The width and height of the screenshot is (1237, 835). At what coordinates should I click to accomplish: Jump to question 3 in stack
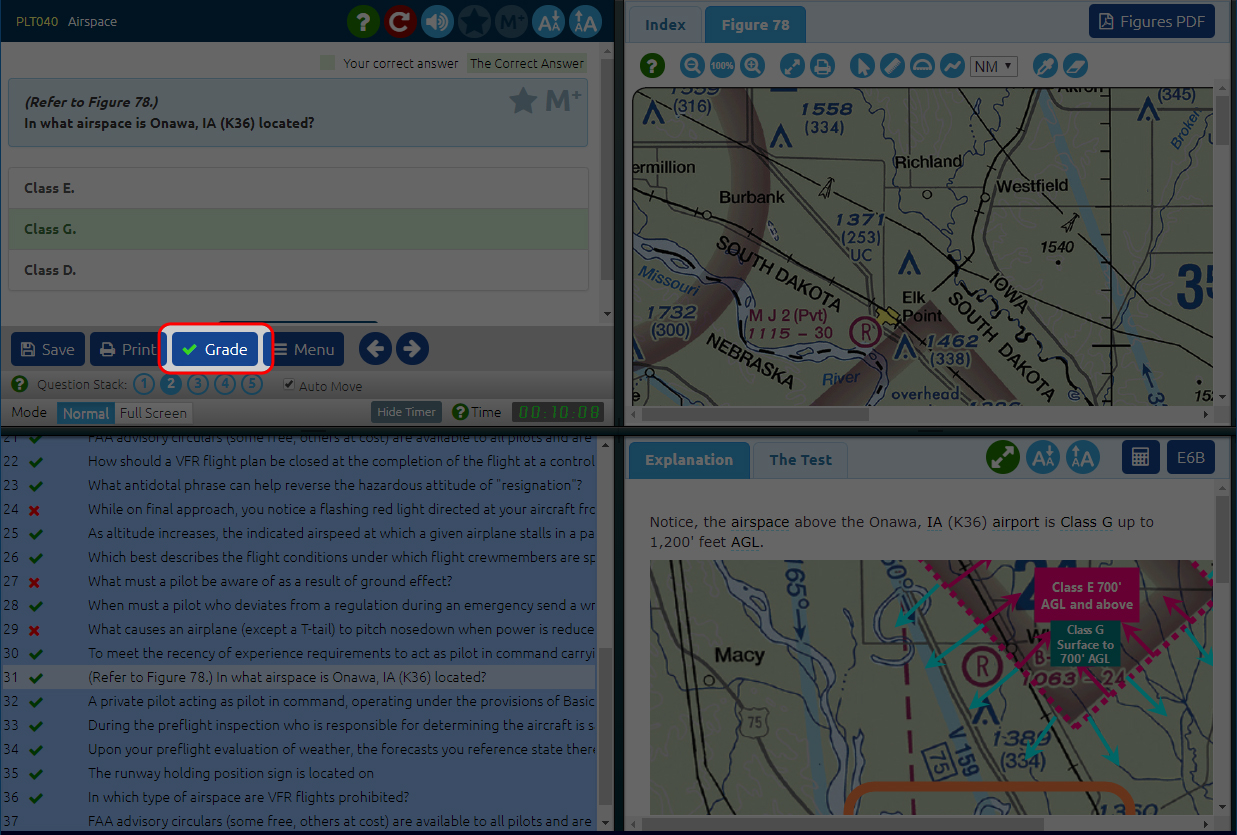(197, 384)
